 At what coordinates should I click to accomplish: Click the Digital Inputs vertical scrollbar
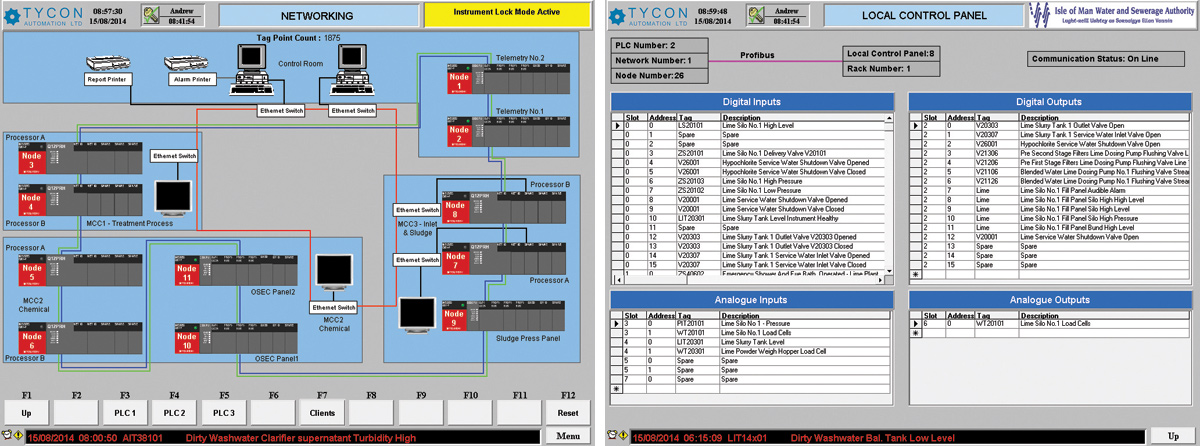[x=889, y=200]
